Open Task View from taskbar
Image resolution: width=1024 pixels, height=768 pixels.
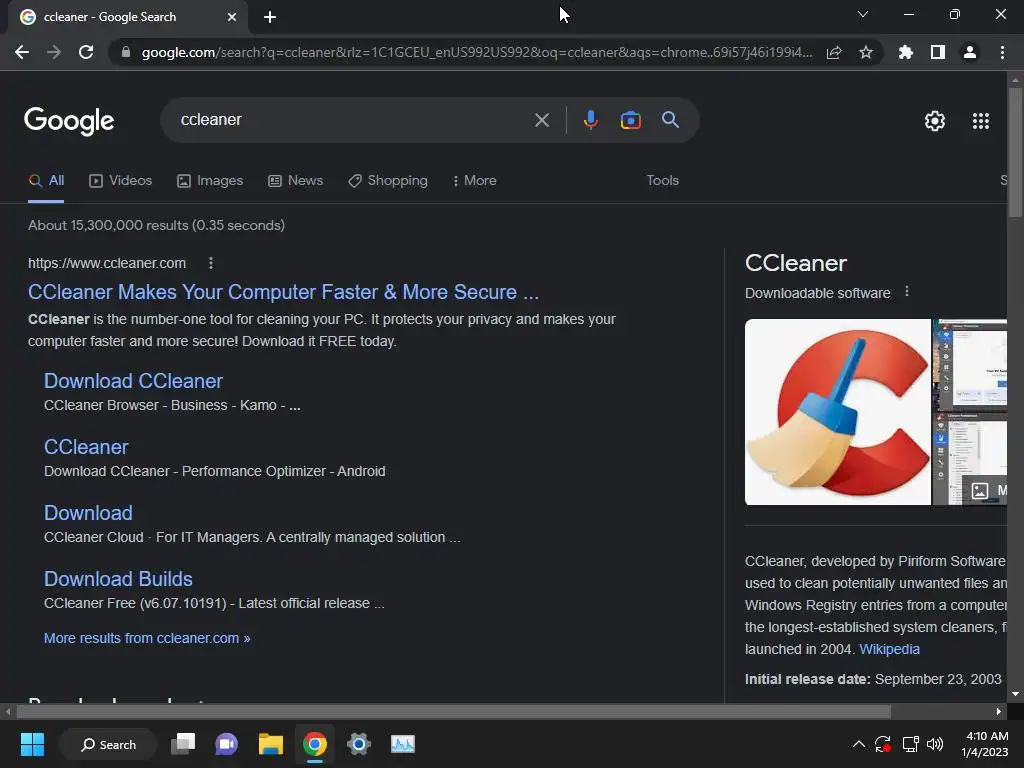183,744
